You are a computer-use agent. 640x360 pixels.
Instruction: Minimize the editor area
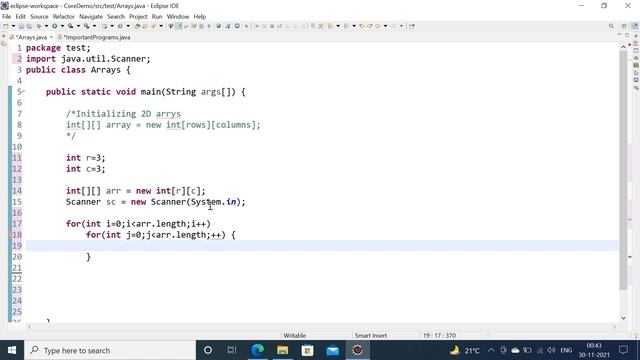pyautogui.click(x=619, y=35)
